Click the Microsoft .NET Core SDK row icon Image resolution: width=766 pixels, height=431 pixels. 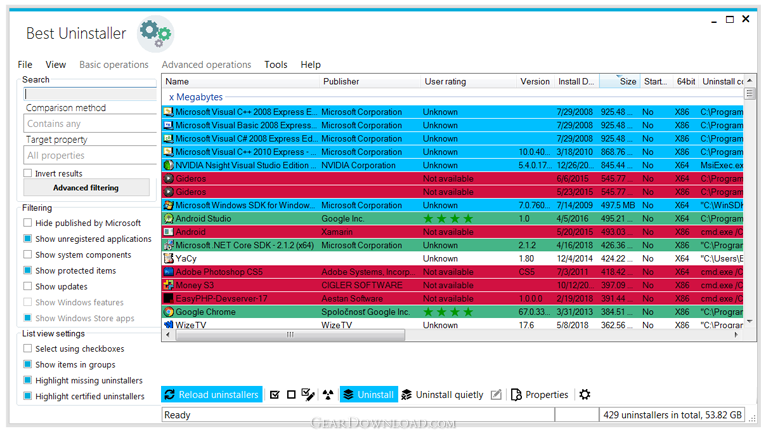pos(169,245)
